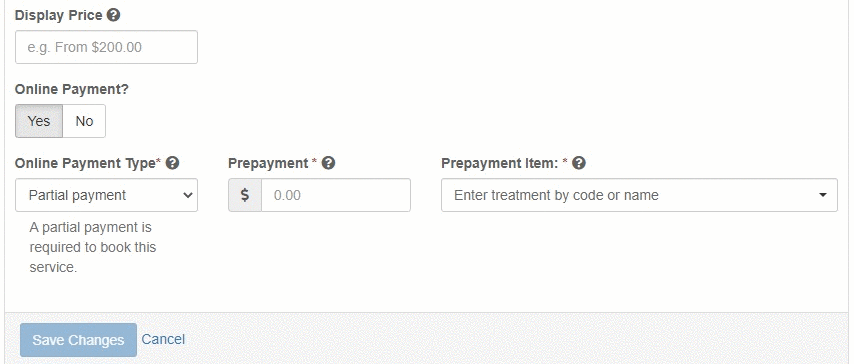
Task: Set Online Payment to No
Action: point(84,121)
